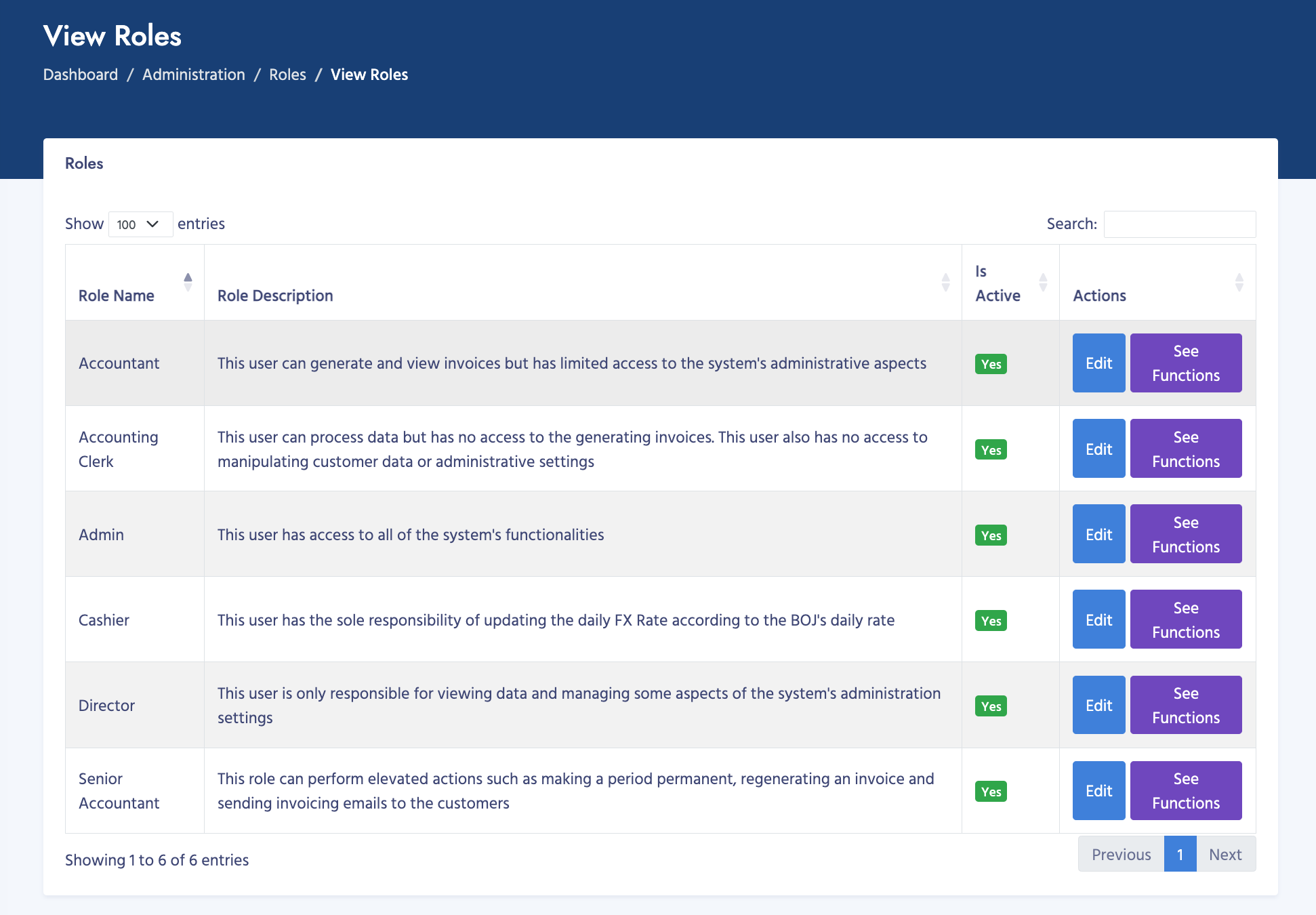The image size is (1316, 915).
Task: Click the Yes badge for Director
Action: (x=990, y=706)
